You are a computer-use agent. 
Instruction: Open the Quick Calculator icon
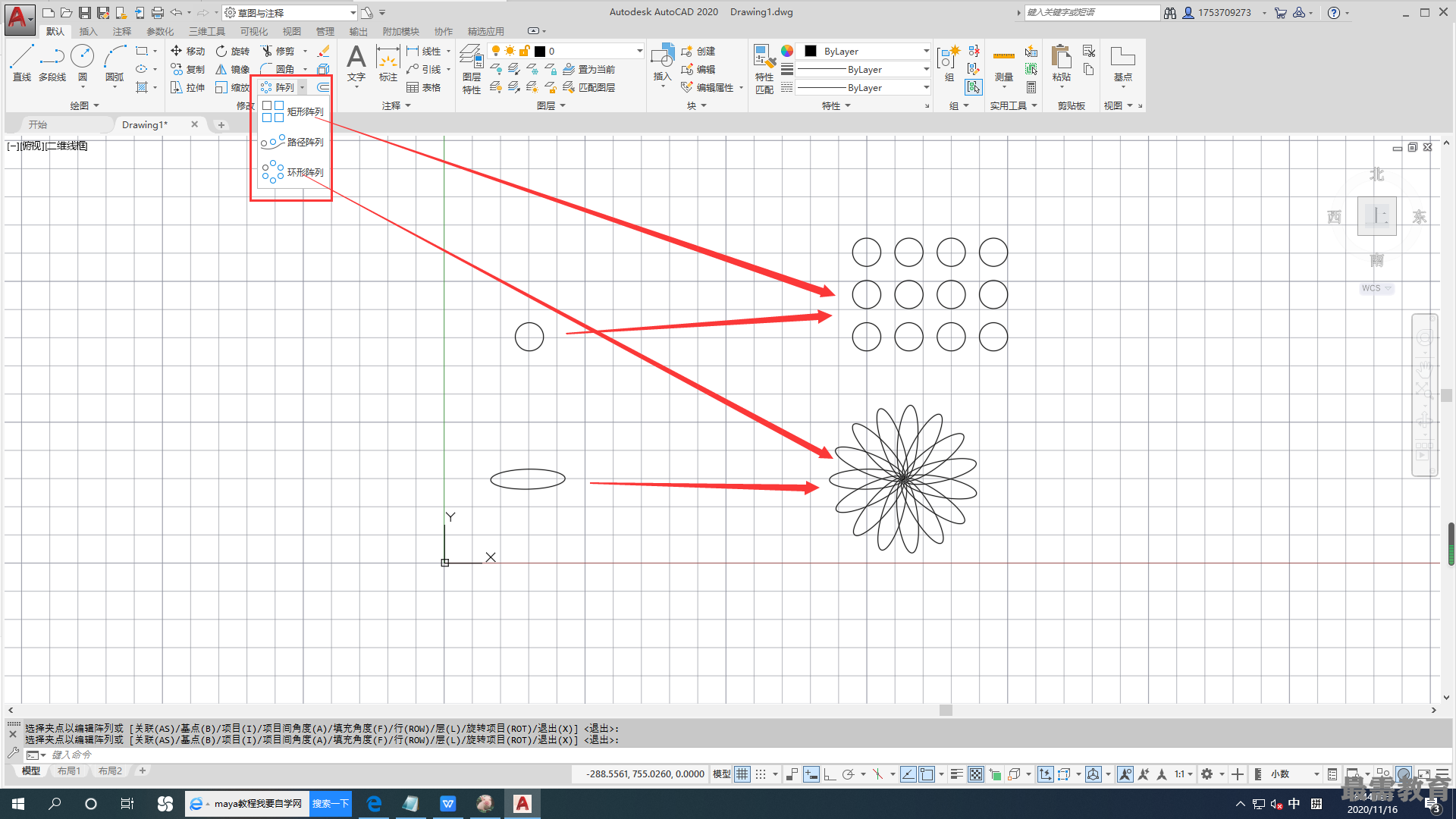tap(1031, 87)
